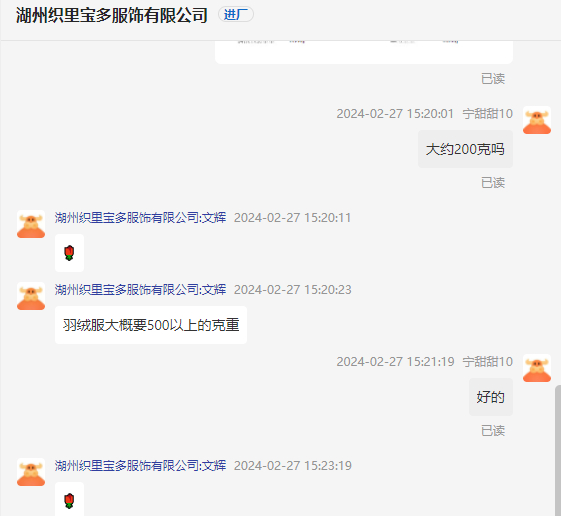Click 文辉 avatar at 15:23:19 message

(x=31, y=472)
